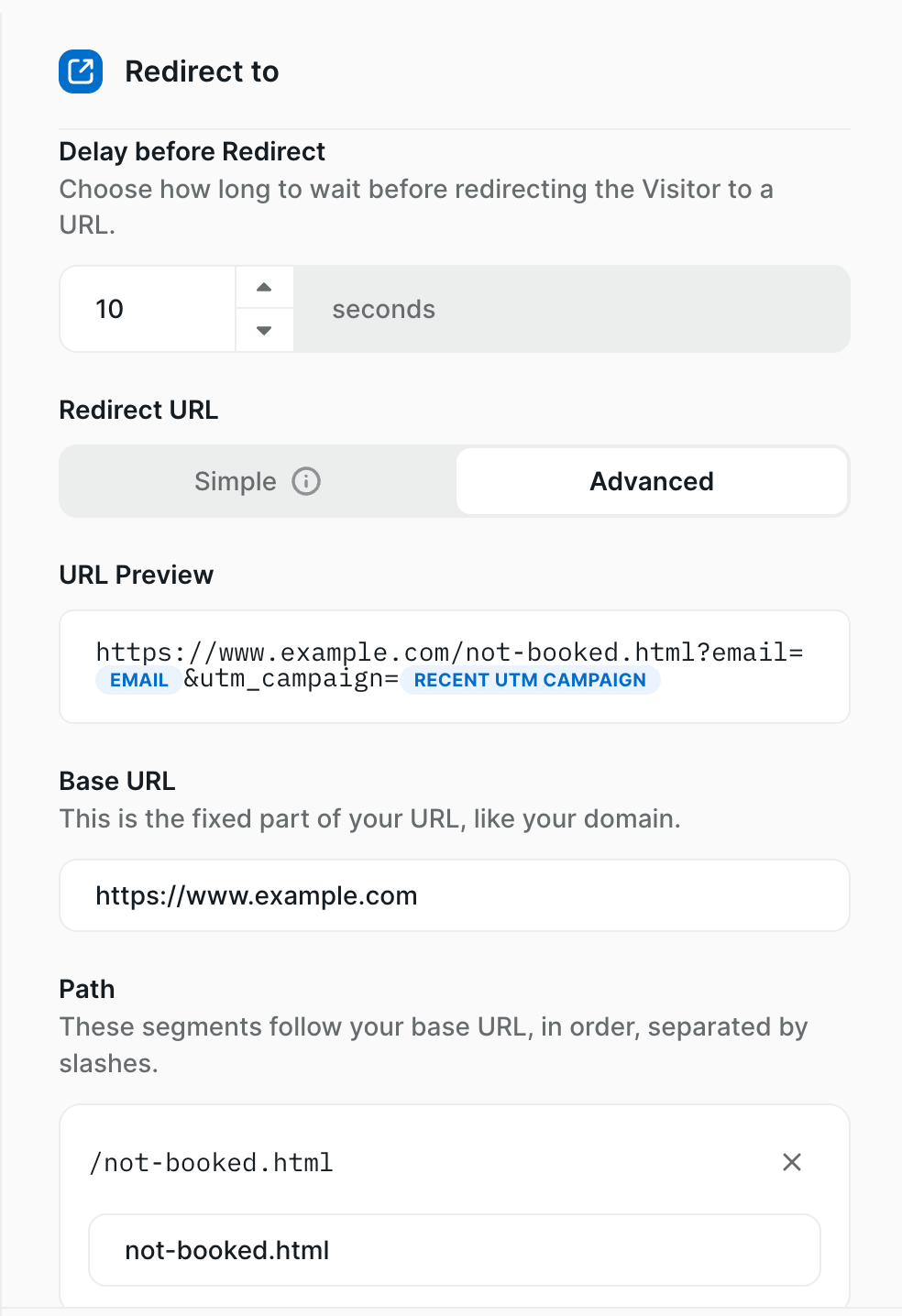
Task: Click the 'Redirect URL' label
Action: click(x=138, y=410)
